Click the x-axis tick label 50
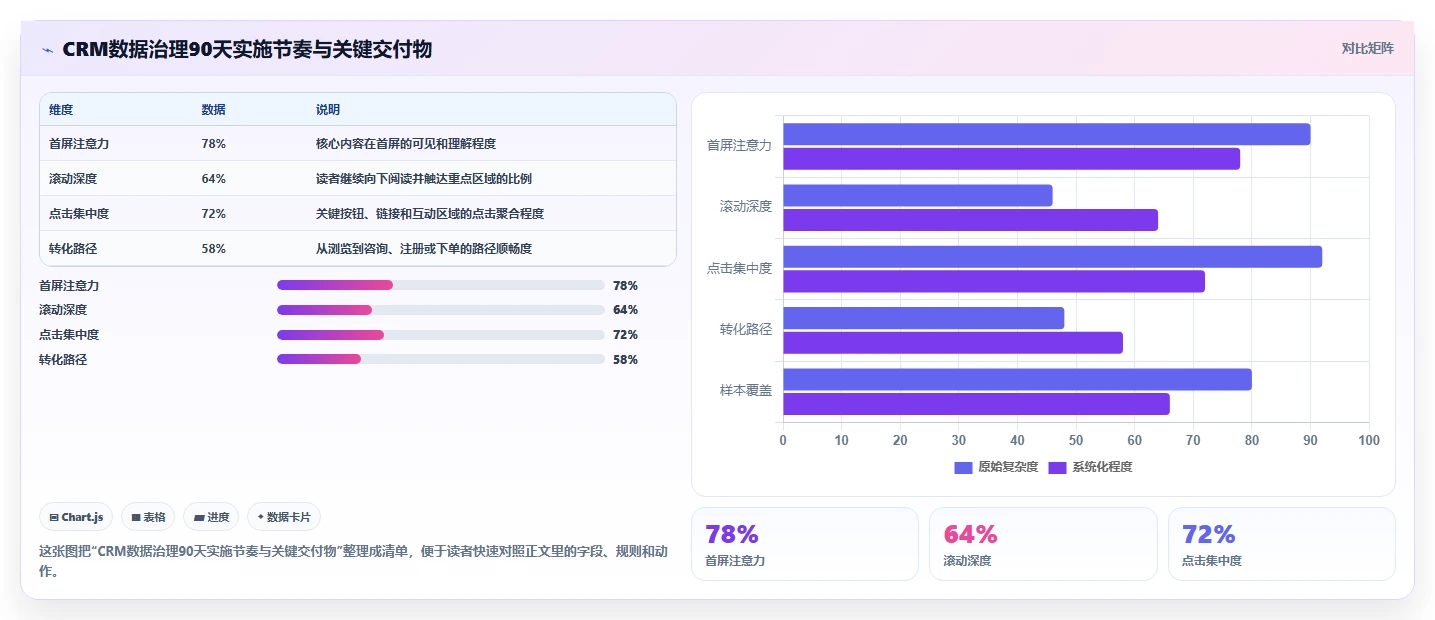This screenshot has height=620, width=1435. (1076, 440)
